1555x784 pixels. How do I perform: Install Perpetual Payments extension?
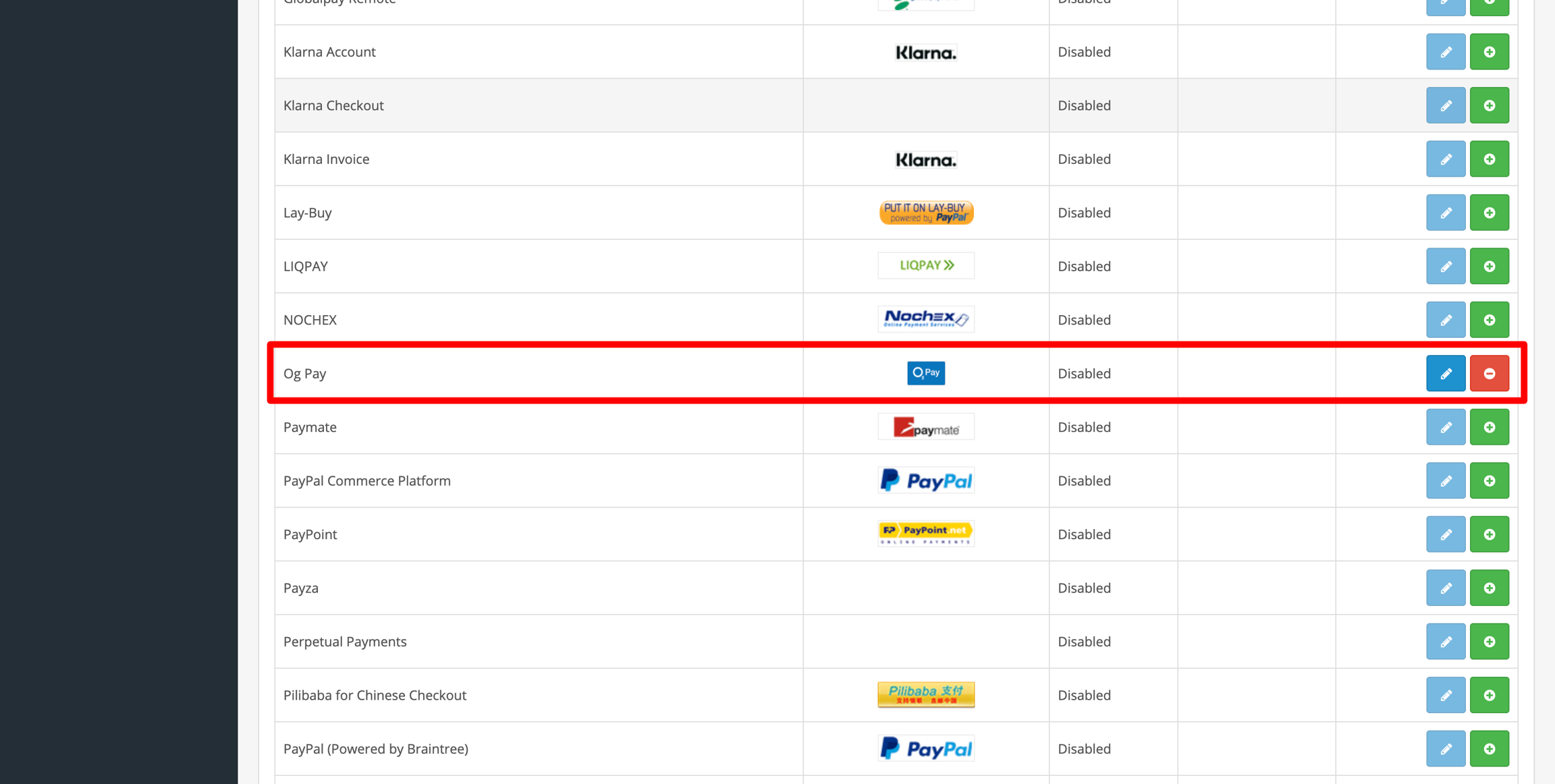pos(1489,642)
